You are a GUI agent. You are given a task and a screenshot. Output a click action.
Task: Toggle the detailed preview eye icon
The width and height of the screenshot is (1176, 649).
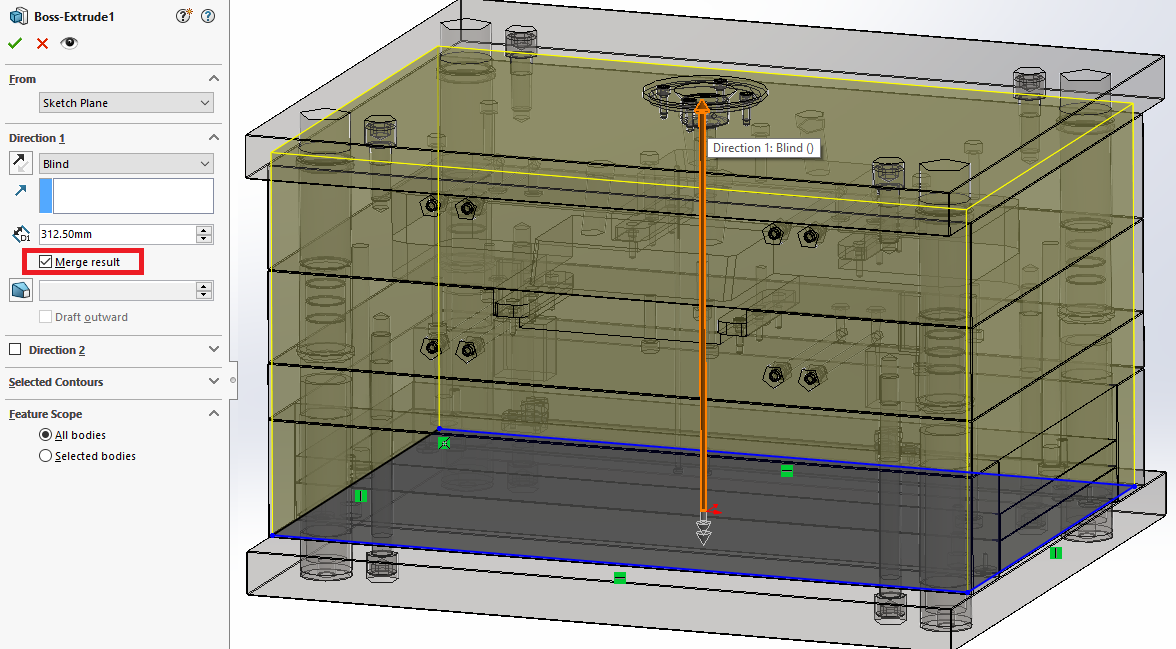tap(68, 43)
